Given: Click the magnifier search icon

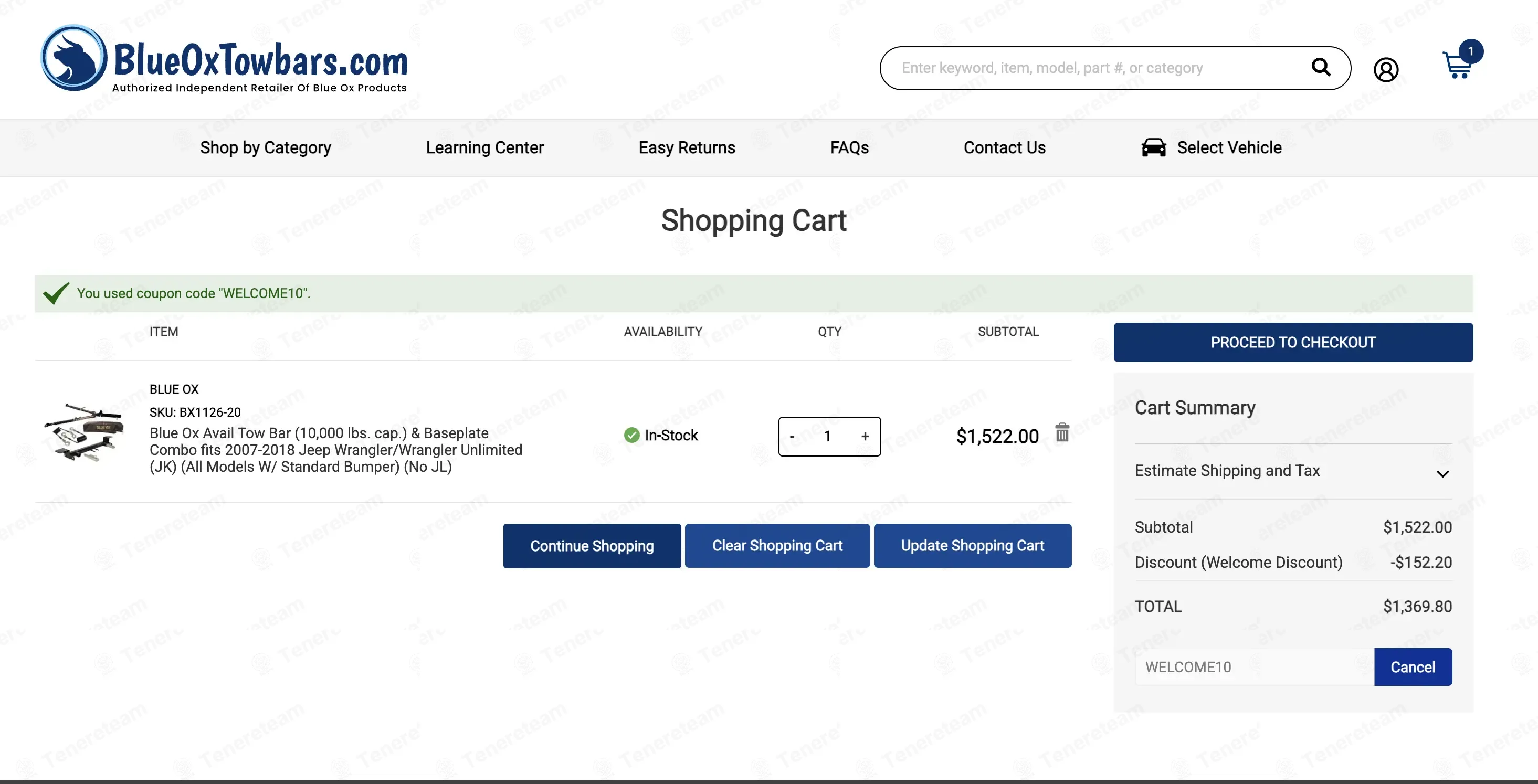Looking at the screenshot, I should [1321, 67].
